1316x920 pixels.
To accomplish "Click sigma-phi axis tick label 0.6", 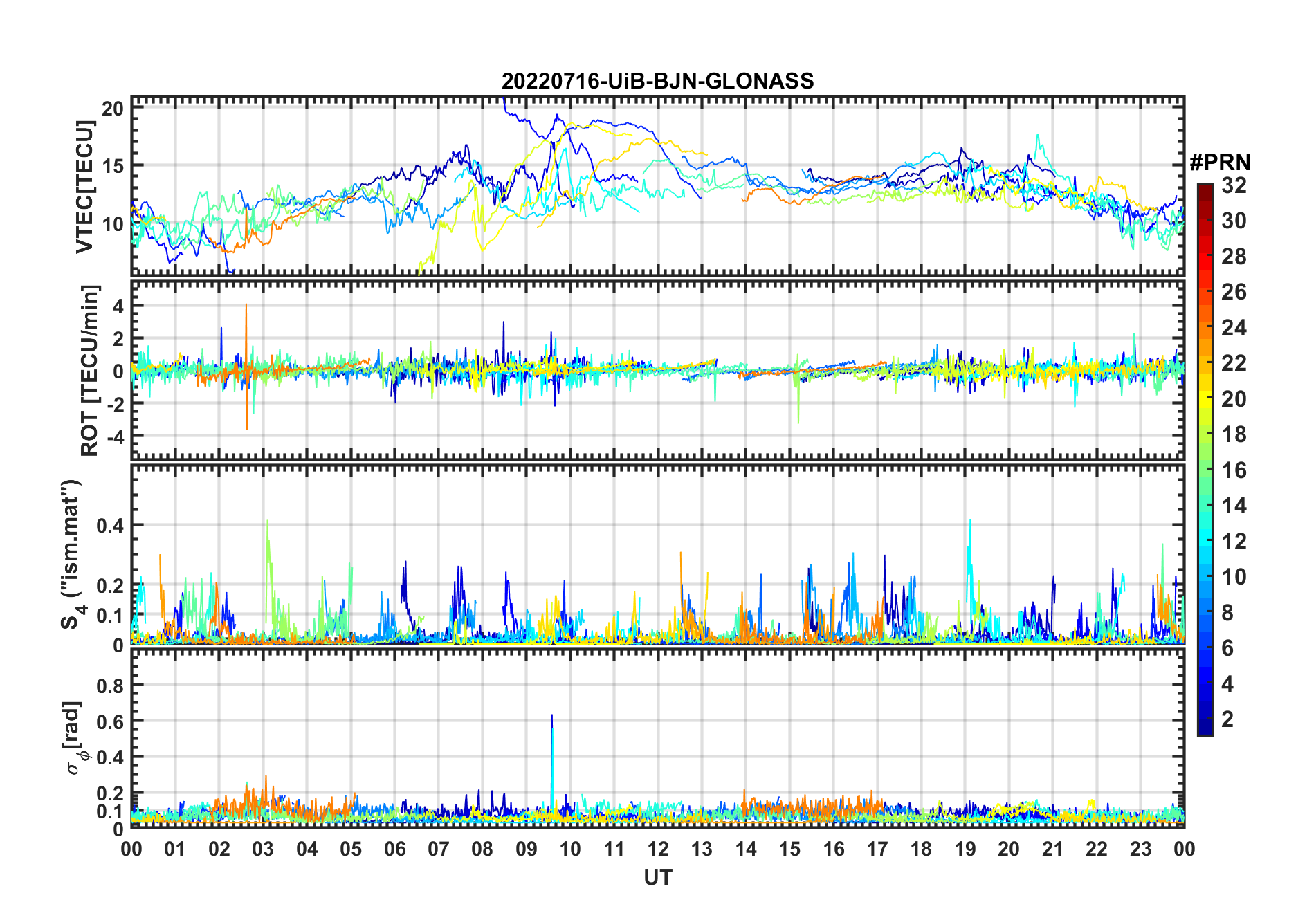I will [x=111, y=722].
